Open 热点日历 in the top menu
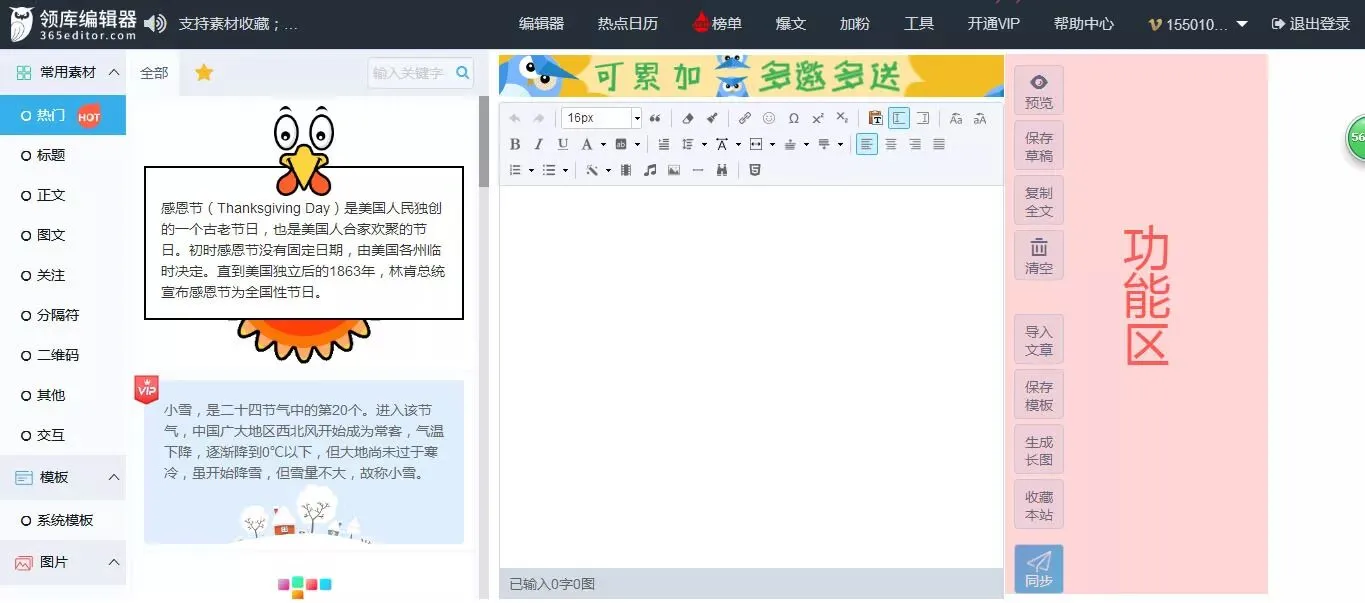This screenshot has height=603, width=1365. click(x=628, y=24)
